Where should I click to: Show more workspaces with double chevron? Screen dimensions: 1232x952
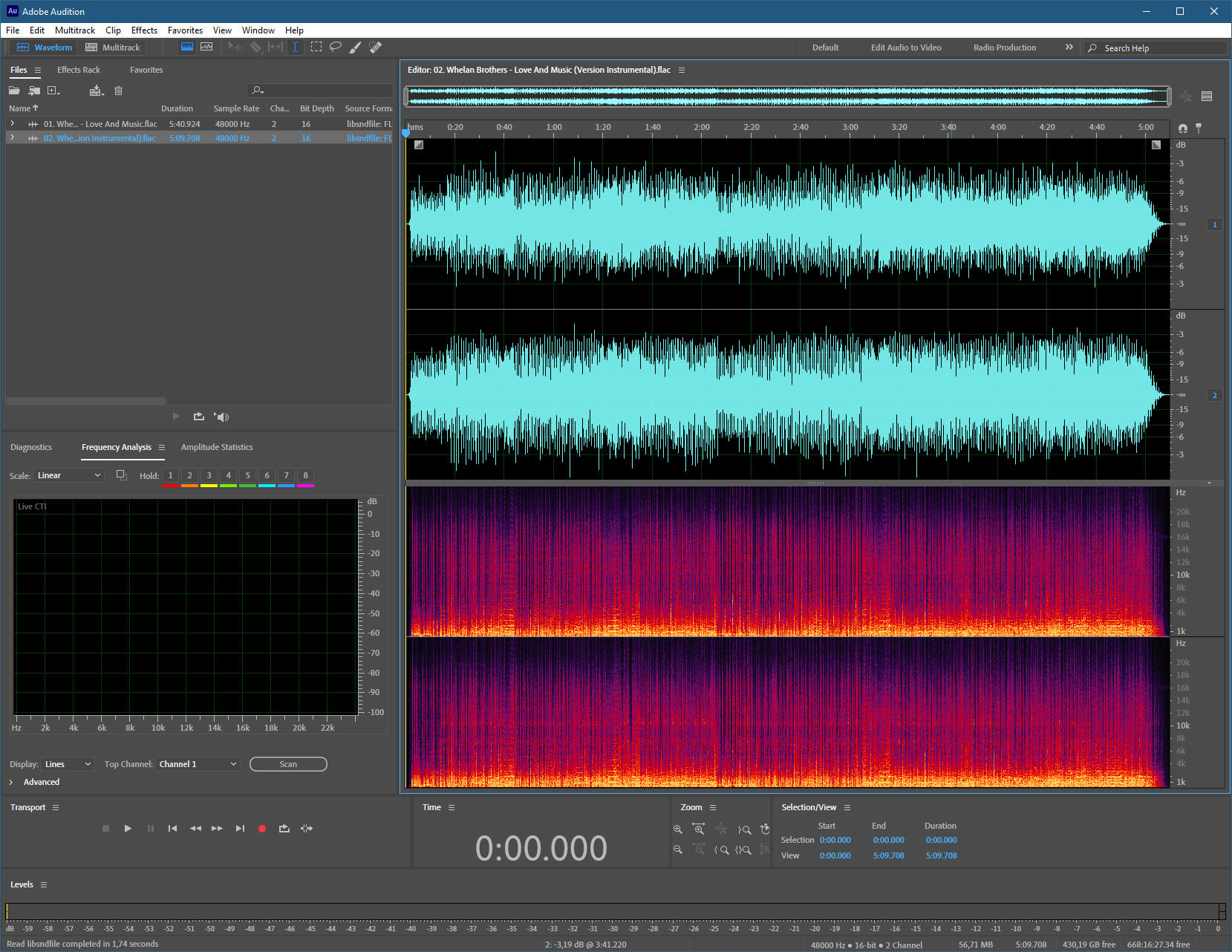[x=1069, y=47]
